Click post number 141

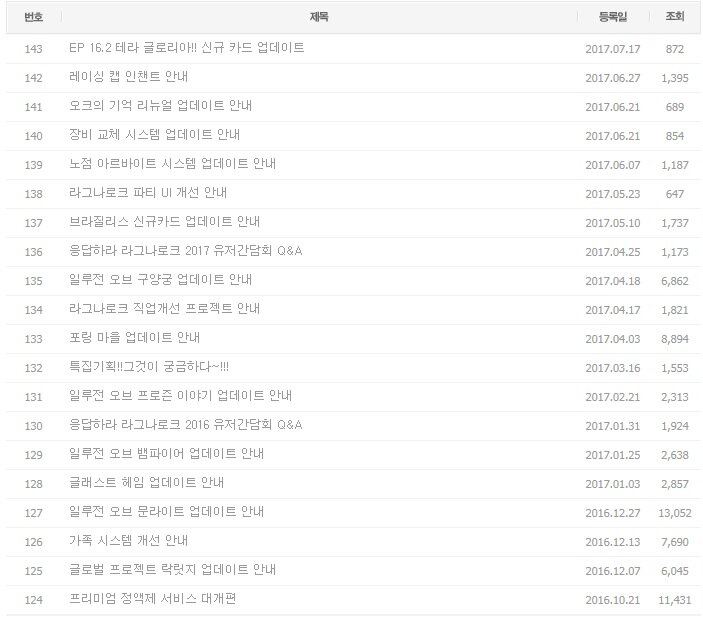click(34, 107)
